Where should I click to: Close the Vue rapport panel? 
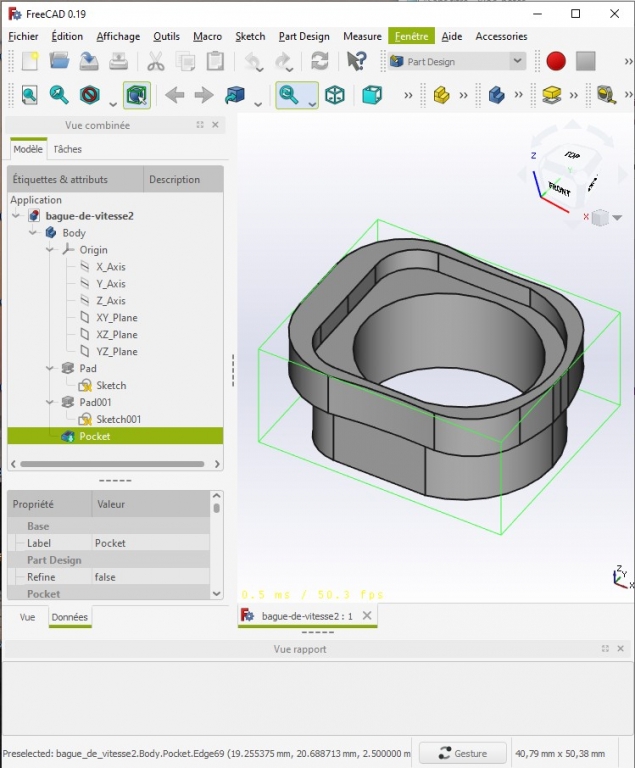[x=620, y=648]
